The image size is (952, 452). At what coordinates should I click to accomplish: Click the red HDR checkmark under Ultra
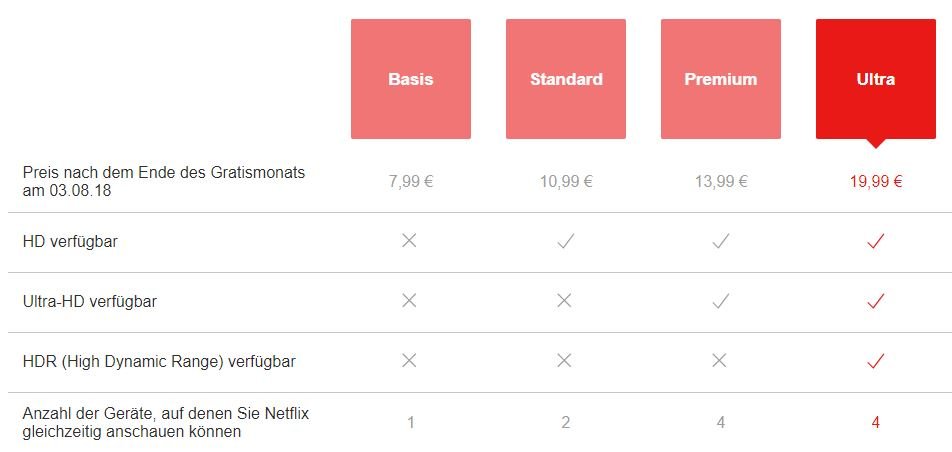pos(876,361)
